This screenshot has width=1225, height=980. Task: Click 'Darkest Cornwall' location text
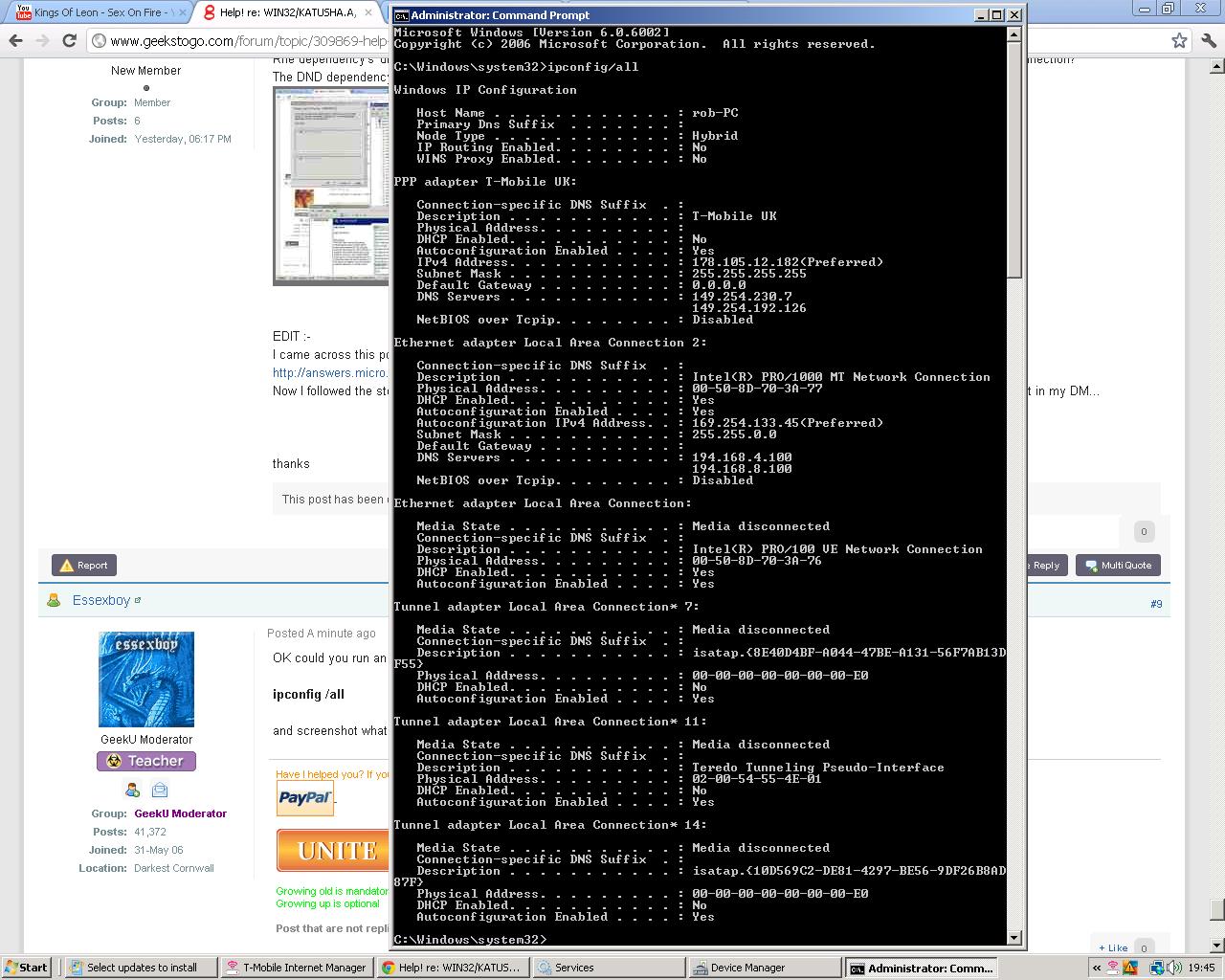tap(174, 868)
